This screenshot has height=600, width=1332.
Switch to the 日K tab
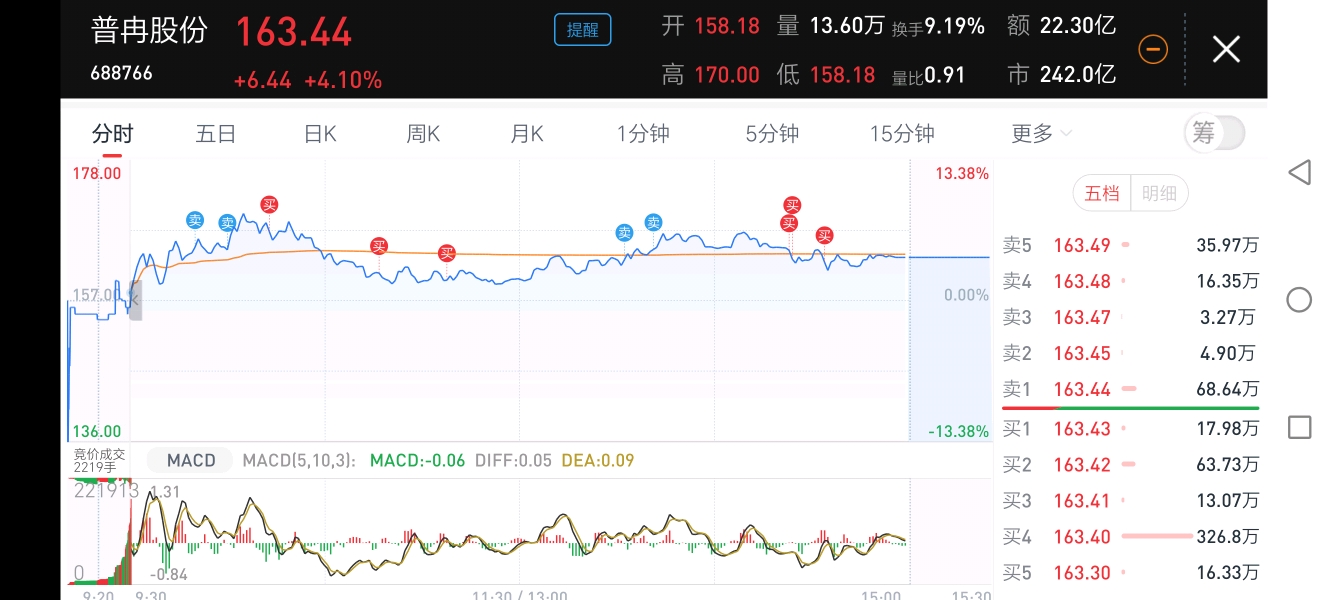[x=320, y=134]
